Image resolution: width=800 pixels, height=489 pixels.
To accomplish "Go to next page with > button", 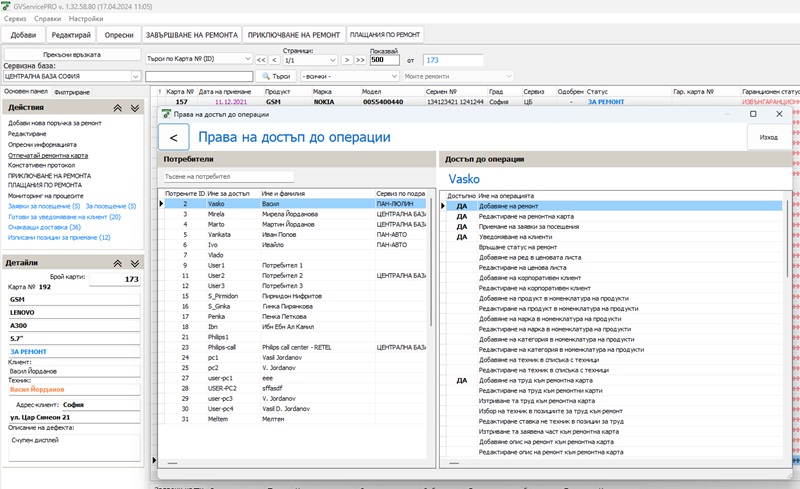I will [346, 60].
